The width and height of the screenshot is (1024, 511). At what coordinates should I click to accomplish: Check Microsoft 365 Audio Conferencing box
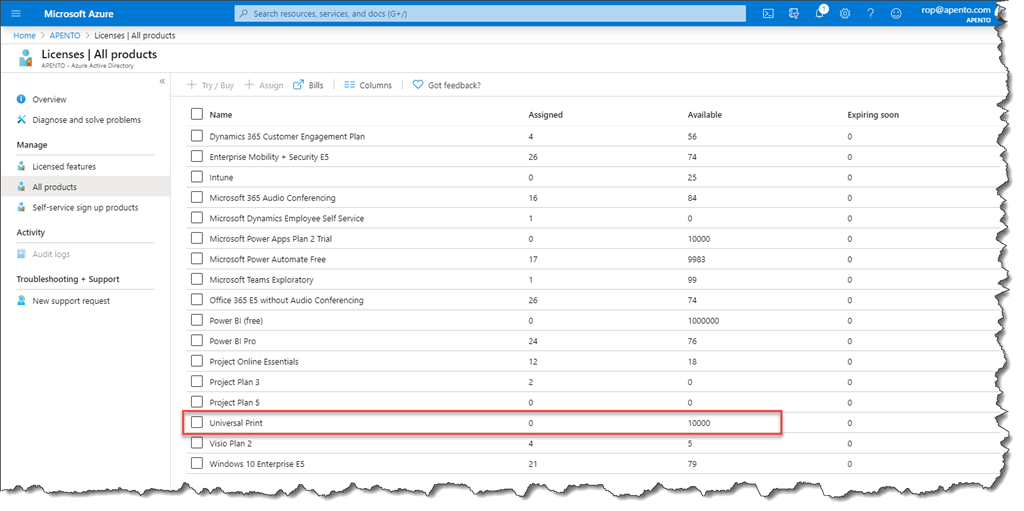click(x=197, y=197)
